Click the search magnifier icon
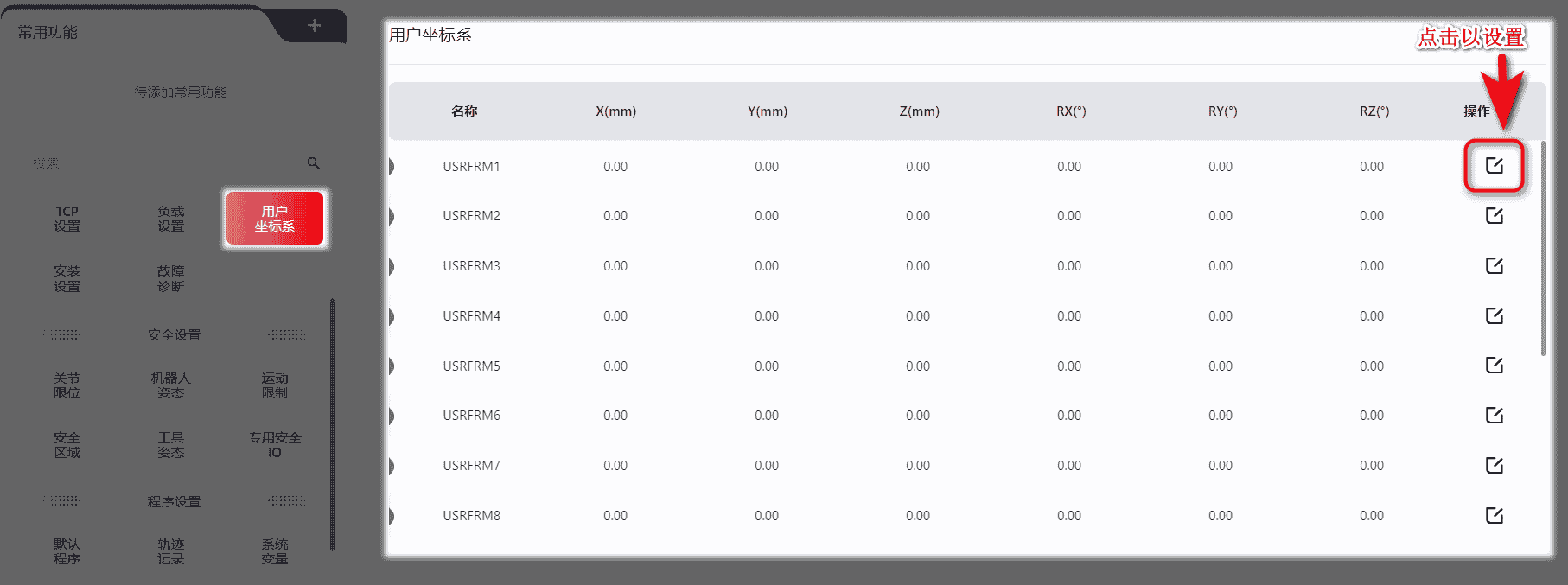The width and height of the screenshot is (1568, 585). pyautogui.click(x=313, y=163)
